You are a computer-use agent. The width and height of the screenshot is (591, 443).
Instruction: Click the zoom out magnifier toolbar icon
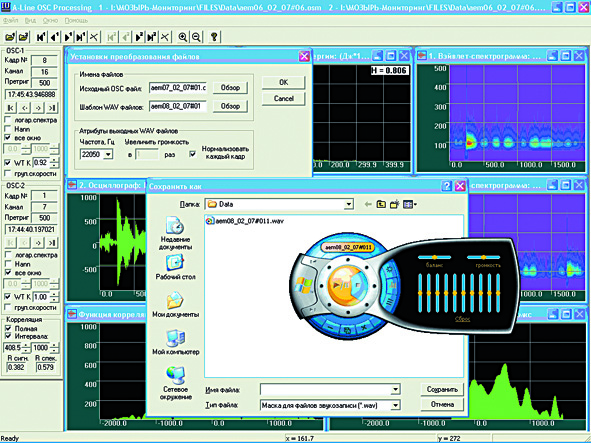click(x=196, y=37)
